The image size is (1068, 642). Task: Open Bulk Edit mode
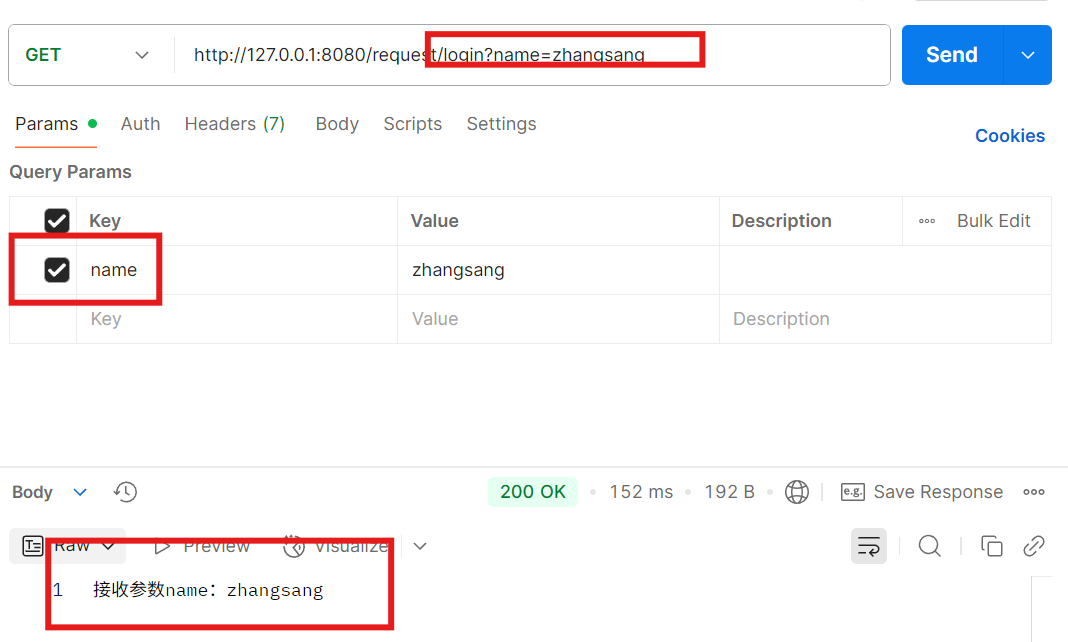993,221
